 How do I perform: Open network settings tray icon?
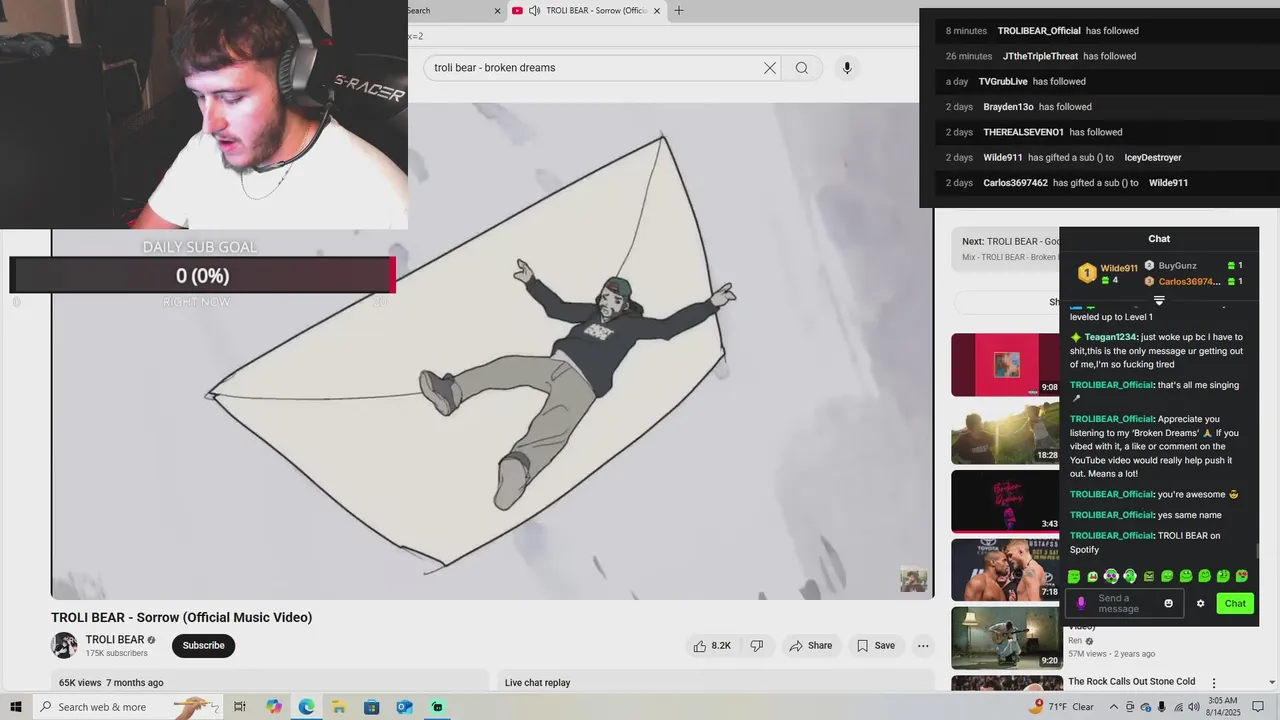pos(1178,707)
